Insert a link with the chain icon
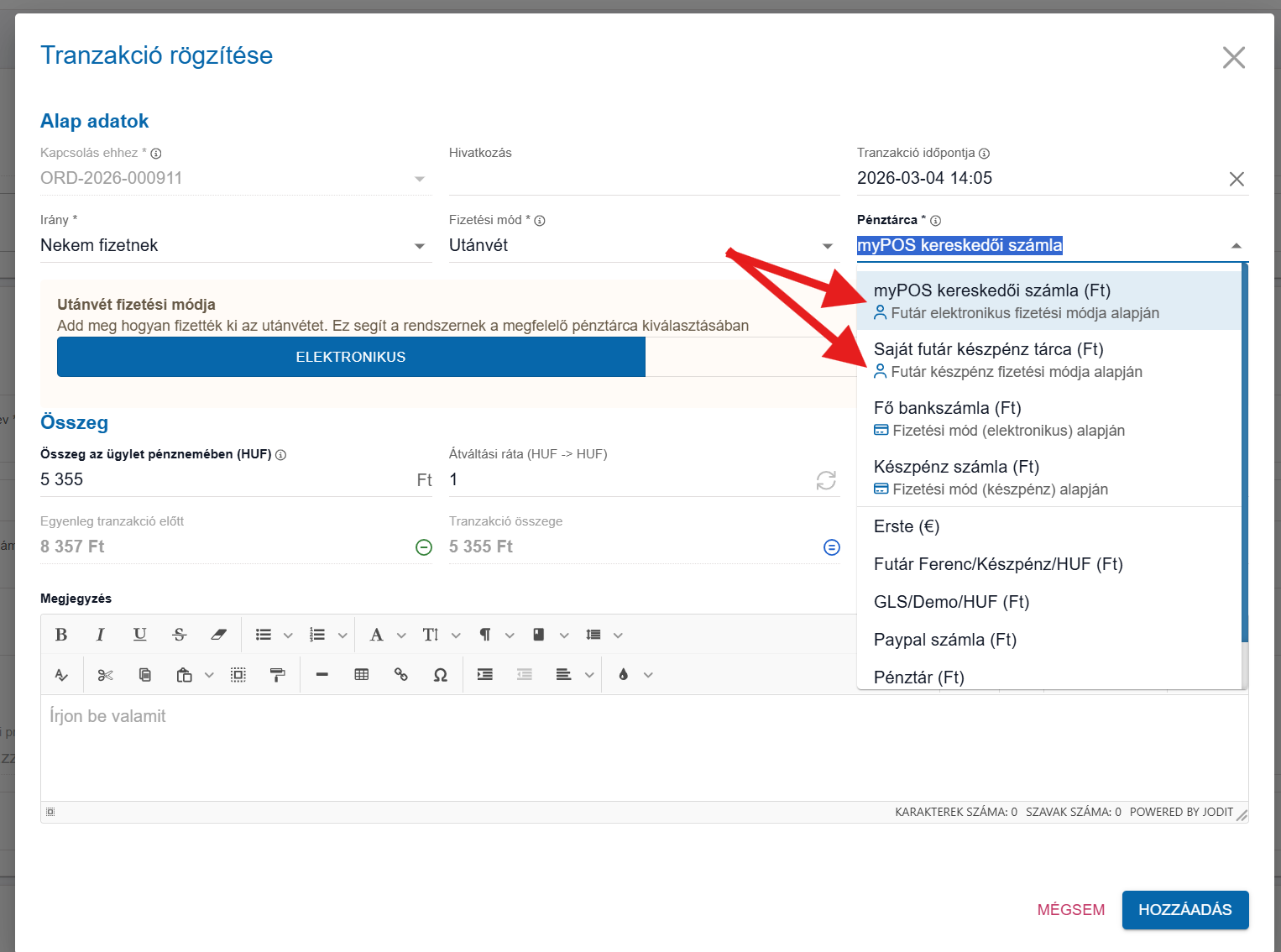1281x952 pixels. 400,675
